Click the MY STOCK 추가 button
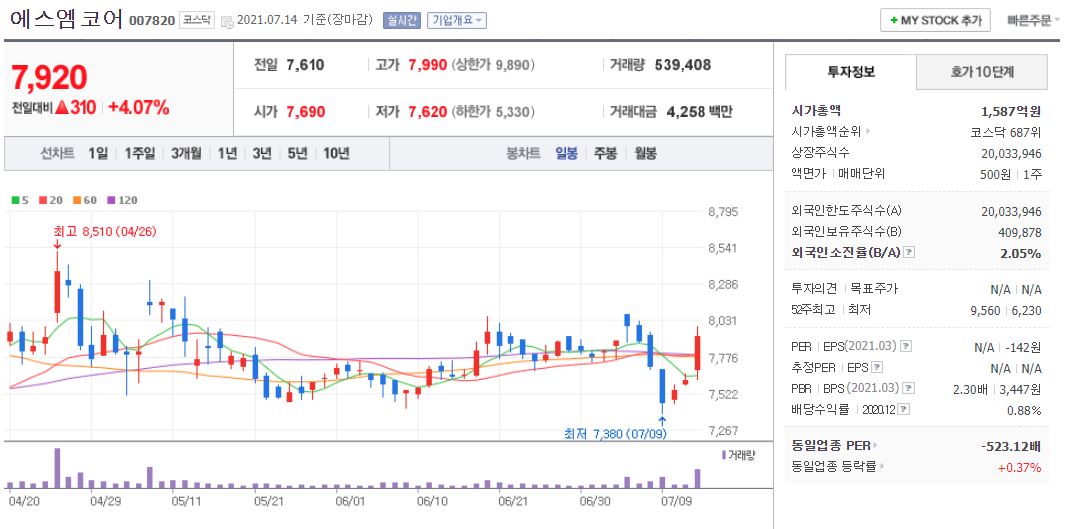 click(934, 20)
